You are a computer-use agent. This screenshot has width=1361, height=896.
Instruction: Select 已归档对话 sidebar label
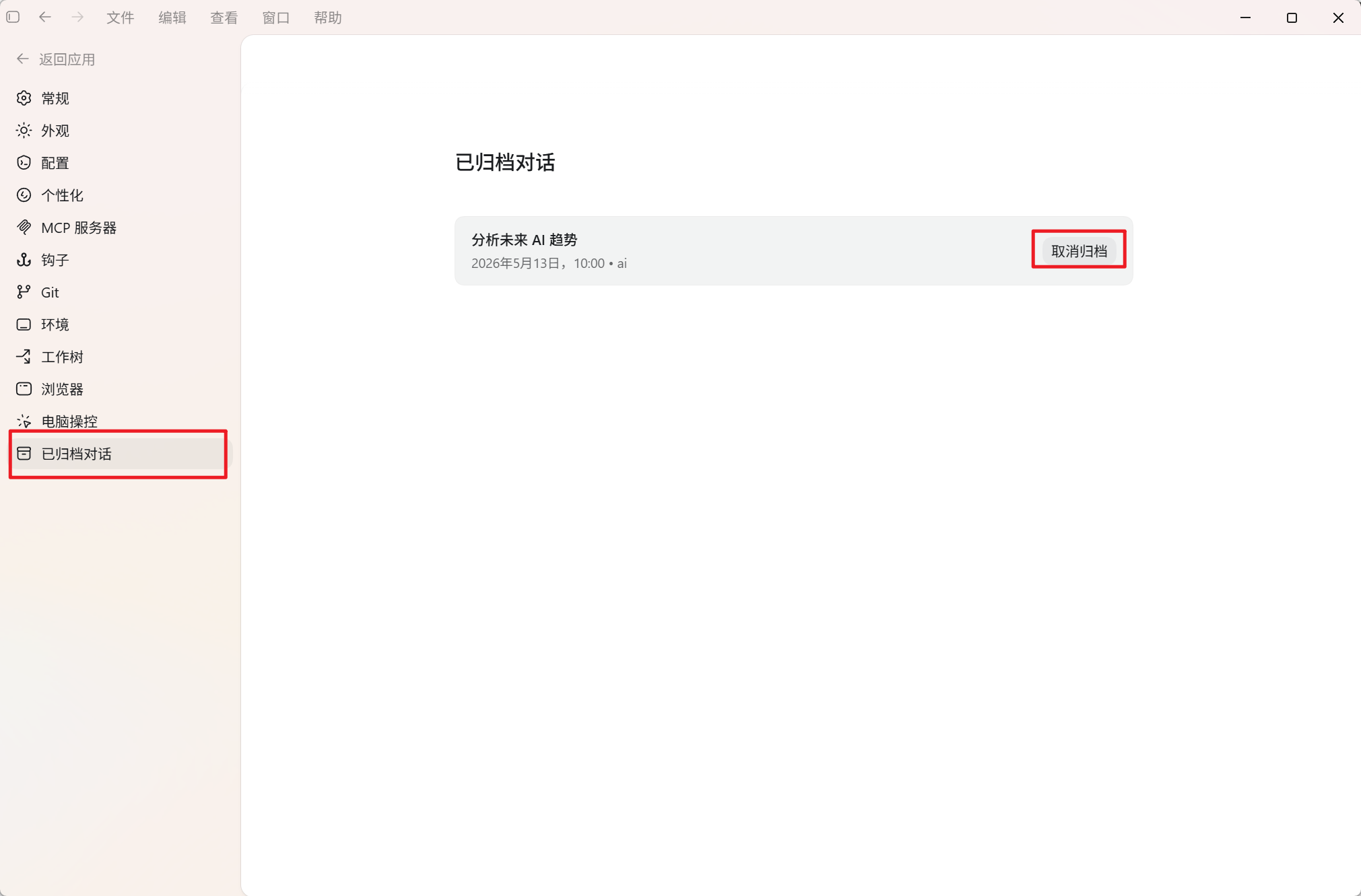77,454
